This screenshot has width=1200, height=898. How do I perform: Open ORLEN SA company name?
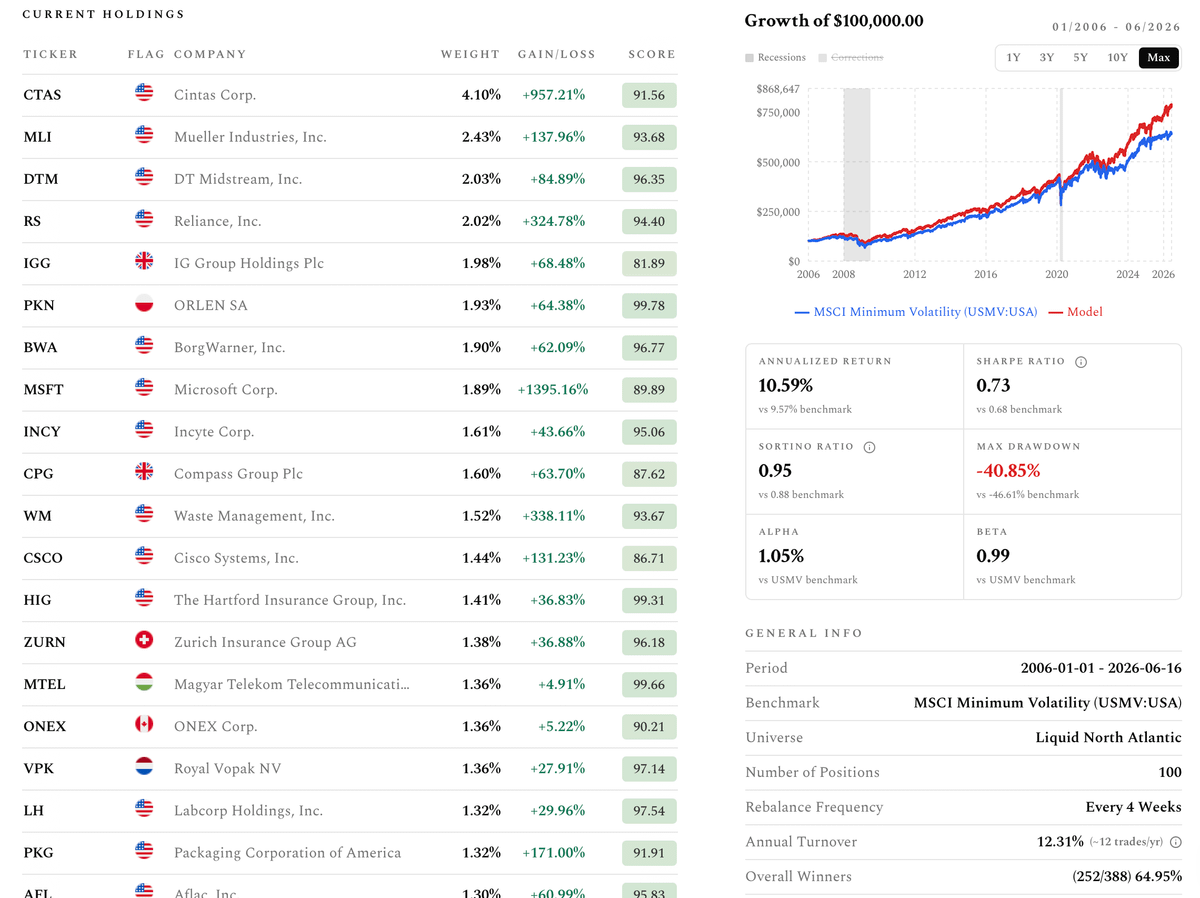pyautogui.click(x=211, y=305)
